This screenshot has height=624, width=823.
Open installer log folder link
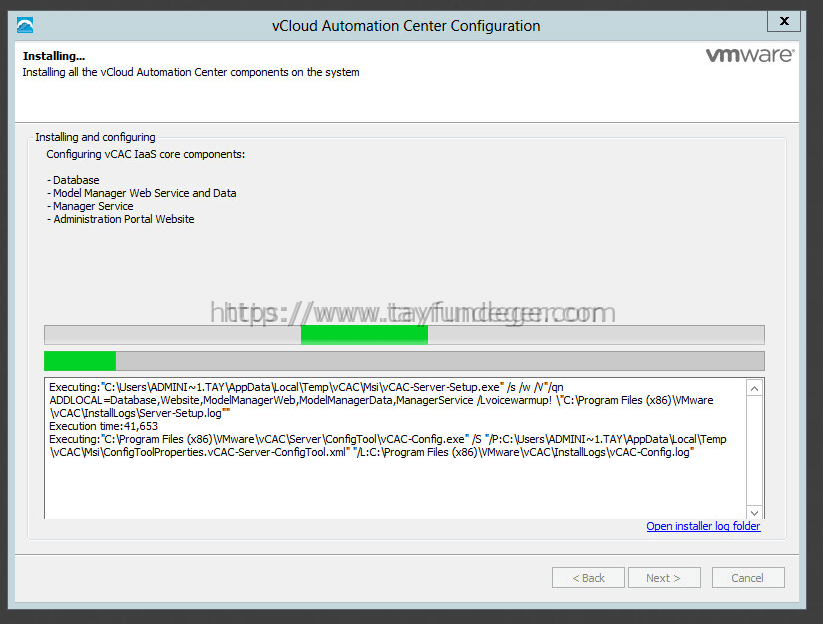coord(703,526)
